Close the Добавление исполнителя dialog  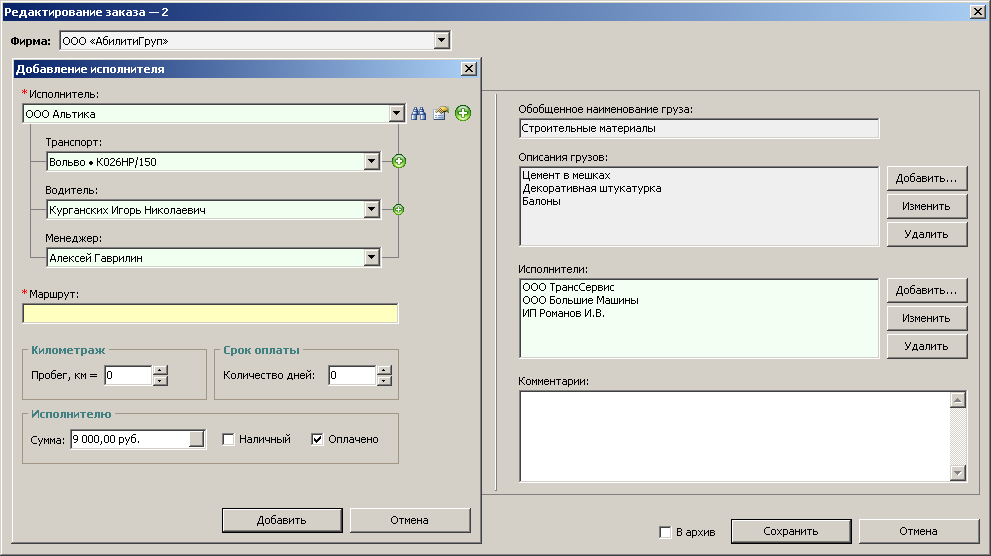tap(467, 69)
